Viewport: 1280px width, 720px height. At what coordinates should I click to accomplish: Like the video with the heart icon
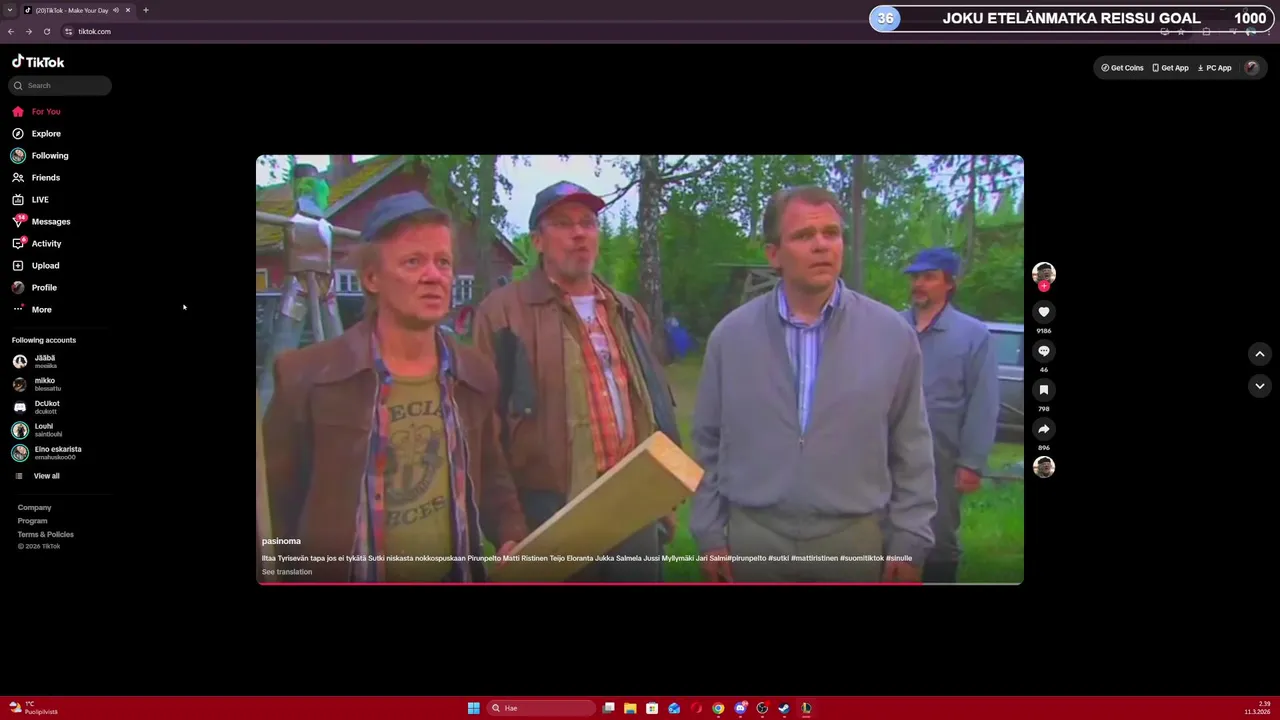click(x=1044, y=312)
